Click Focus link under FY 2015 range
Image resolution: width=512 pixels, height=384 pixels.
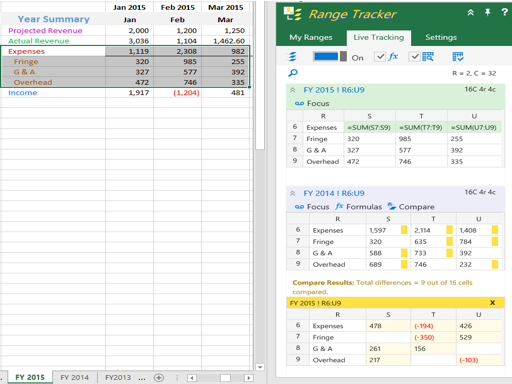tap(312, 104)
